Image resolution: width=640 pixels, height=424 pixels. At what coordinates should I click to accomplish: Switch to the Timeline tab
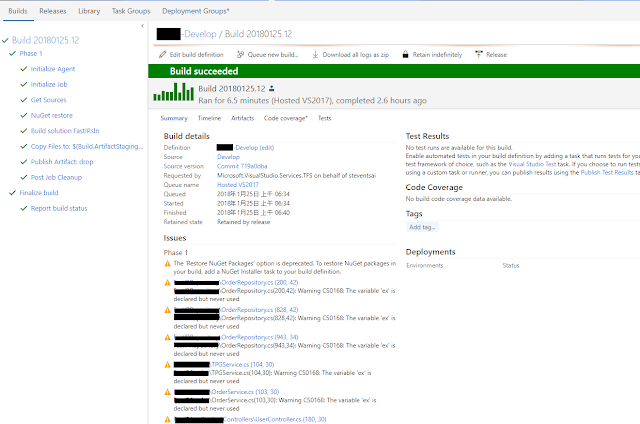pyautogui.click(x=209, y=118)
